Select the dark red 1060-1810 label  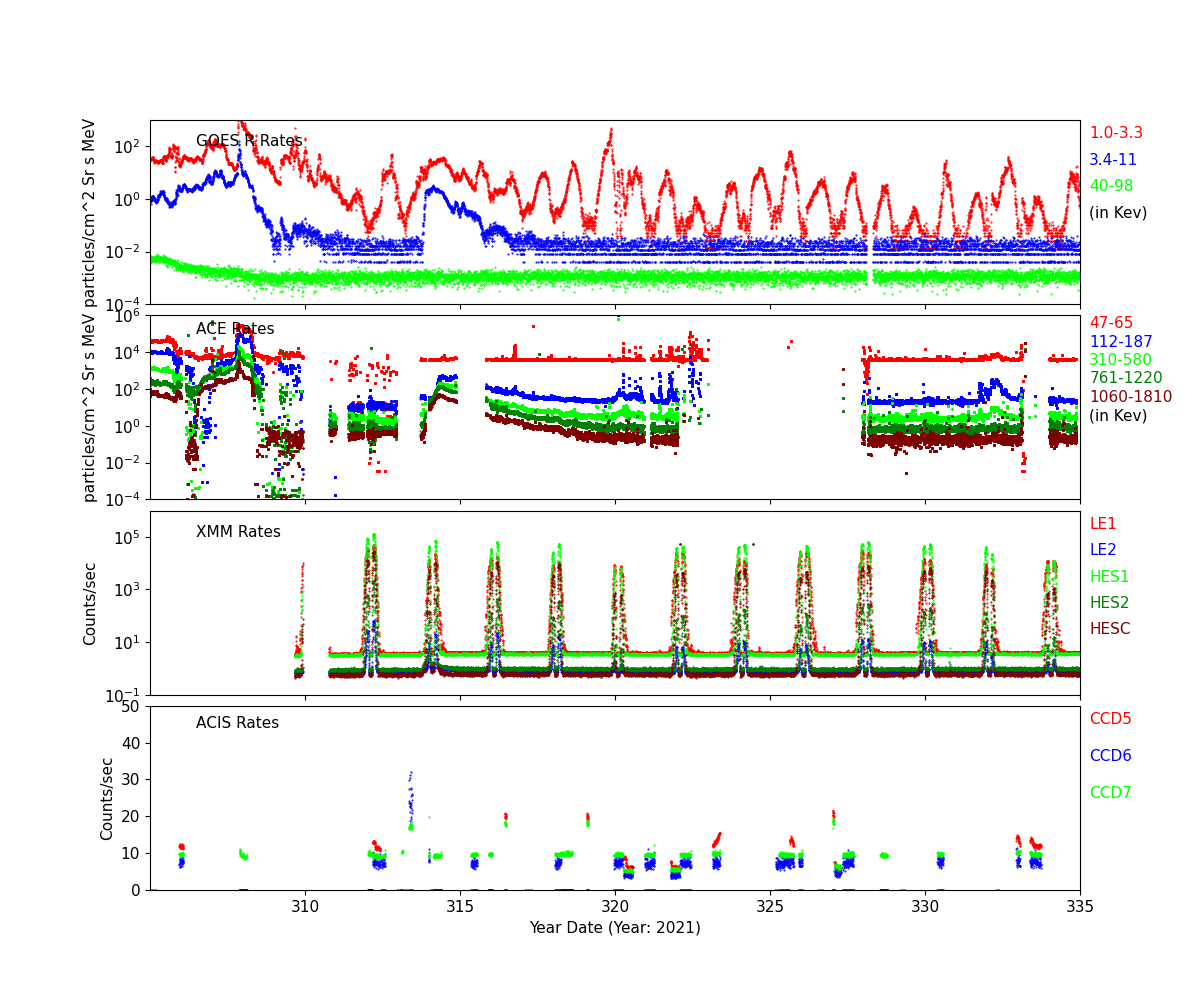[1130, 397]
